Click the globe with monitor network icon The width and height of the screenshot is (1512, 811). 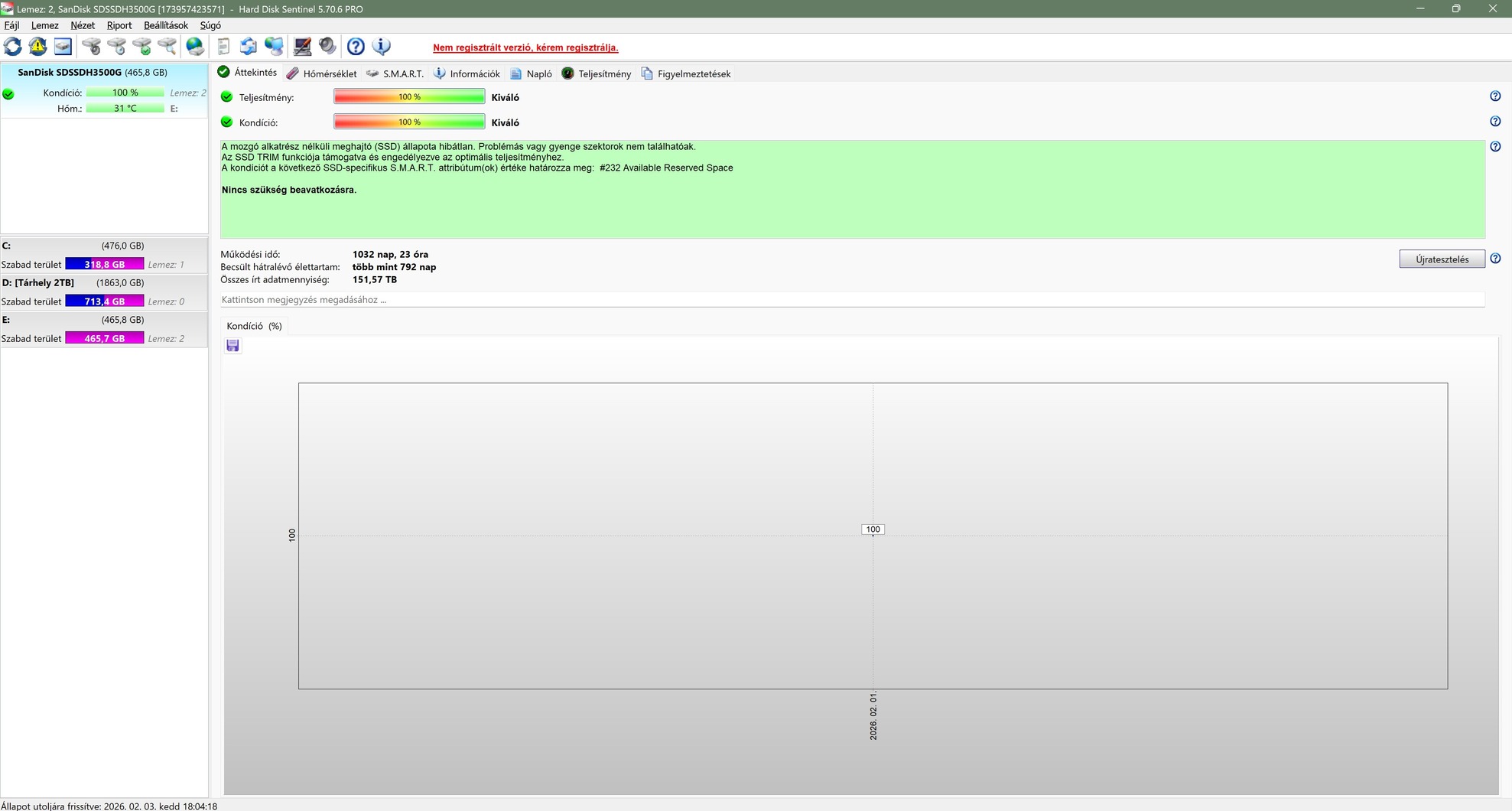click(274, 47)
